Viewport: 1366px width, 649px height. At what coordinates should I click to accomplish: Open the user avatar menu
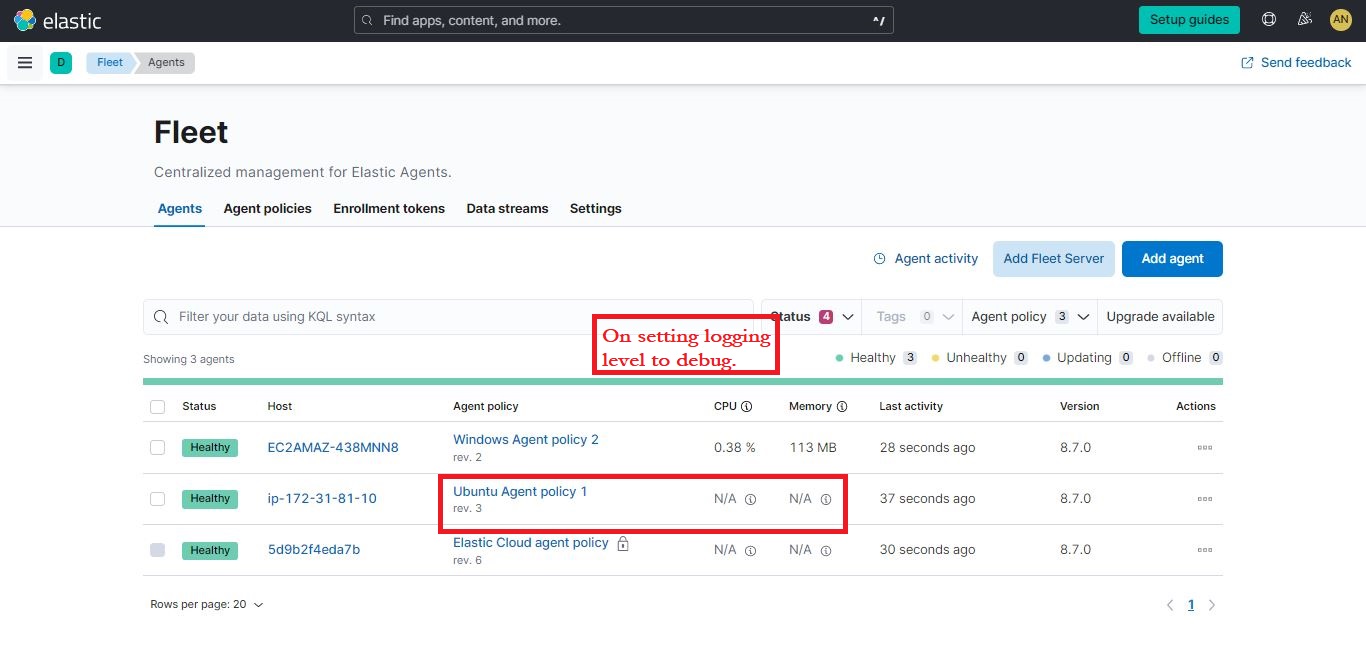tap(1340, 19)
